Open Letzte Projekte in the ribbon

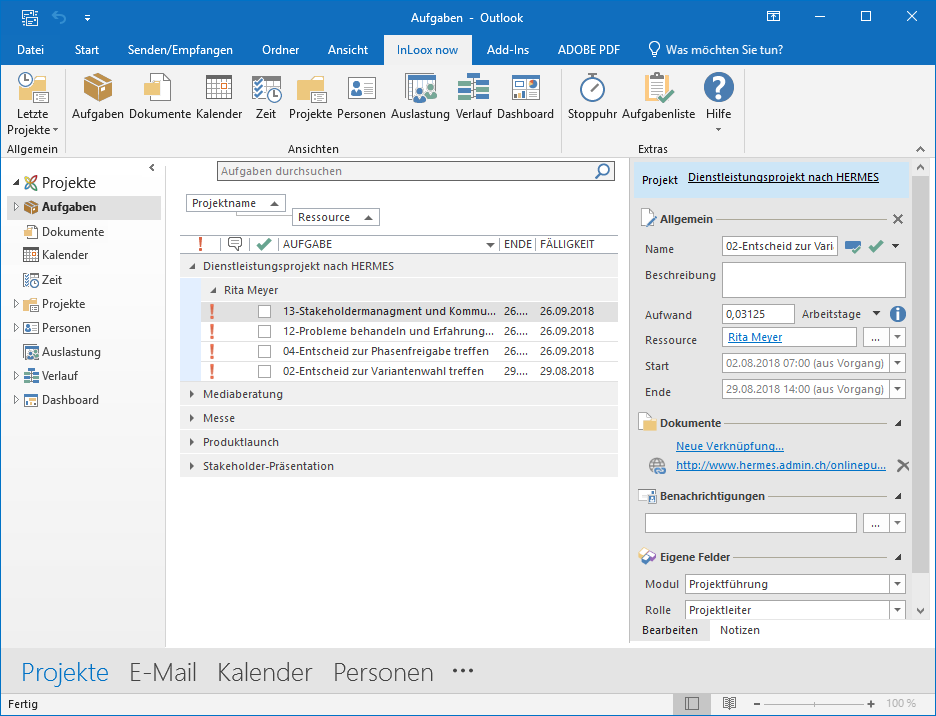tap(32, 104)
